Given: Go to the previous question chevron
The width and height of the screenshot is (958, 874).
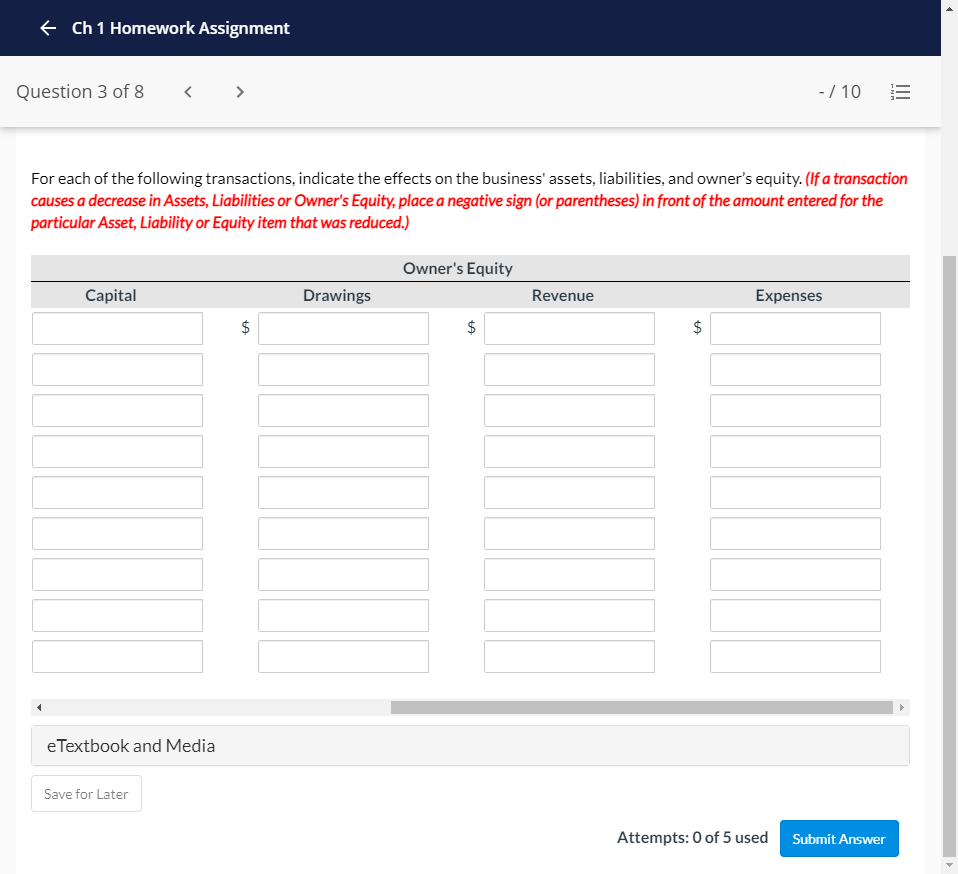Looking at the screenshot, I should (x=188, y=92).
